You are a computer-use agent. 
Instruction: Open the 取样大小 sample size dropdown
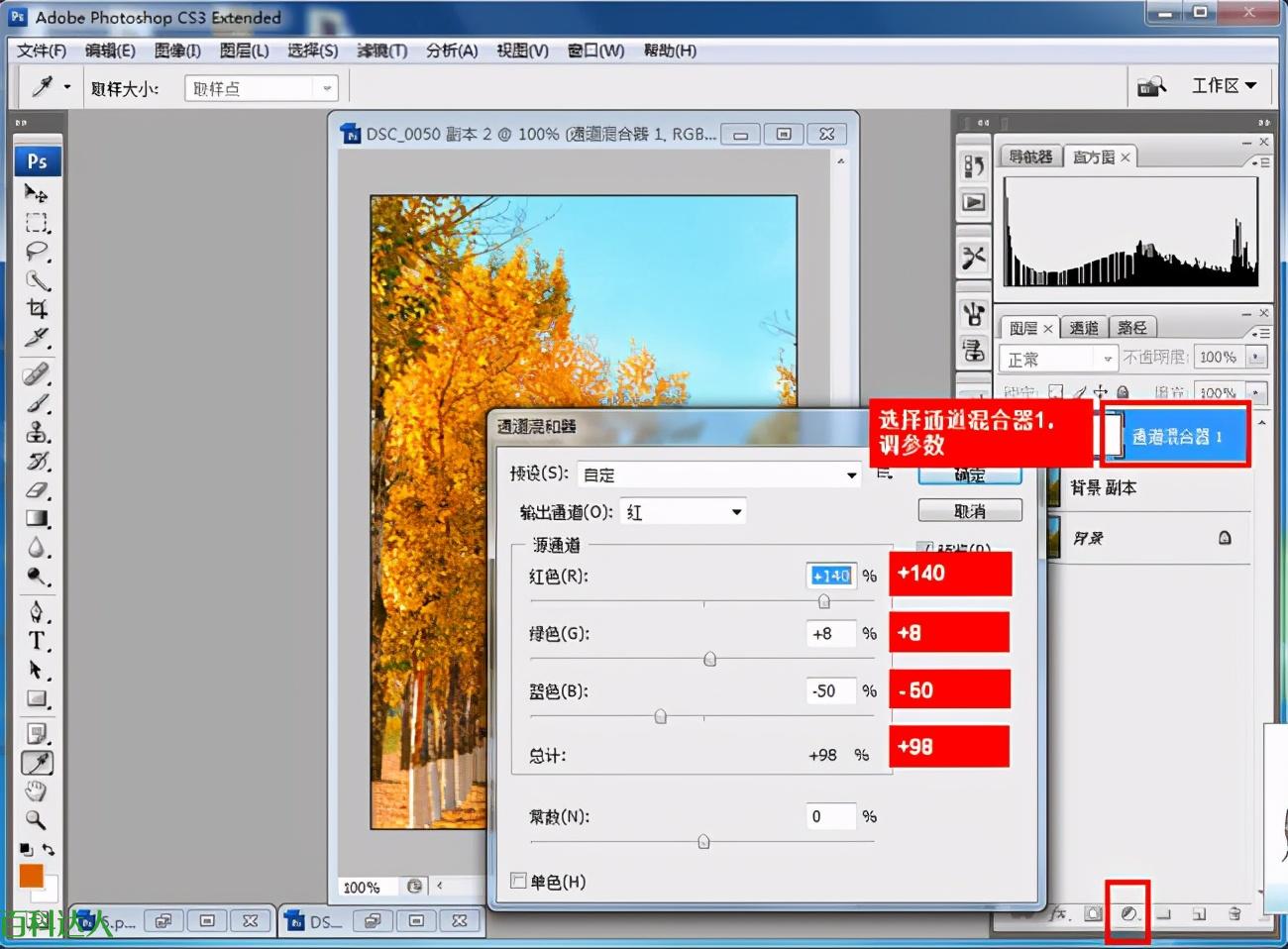point(326,89)
